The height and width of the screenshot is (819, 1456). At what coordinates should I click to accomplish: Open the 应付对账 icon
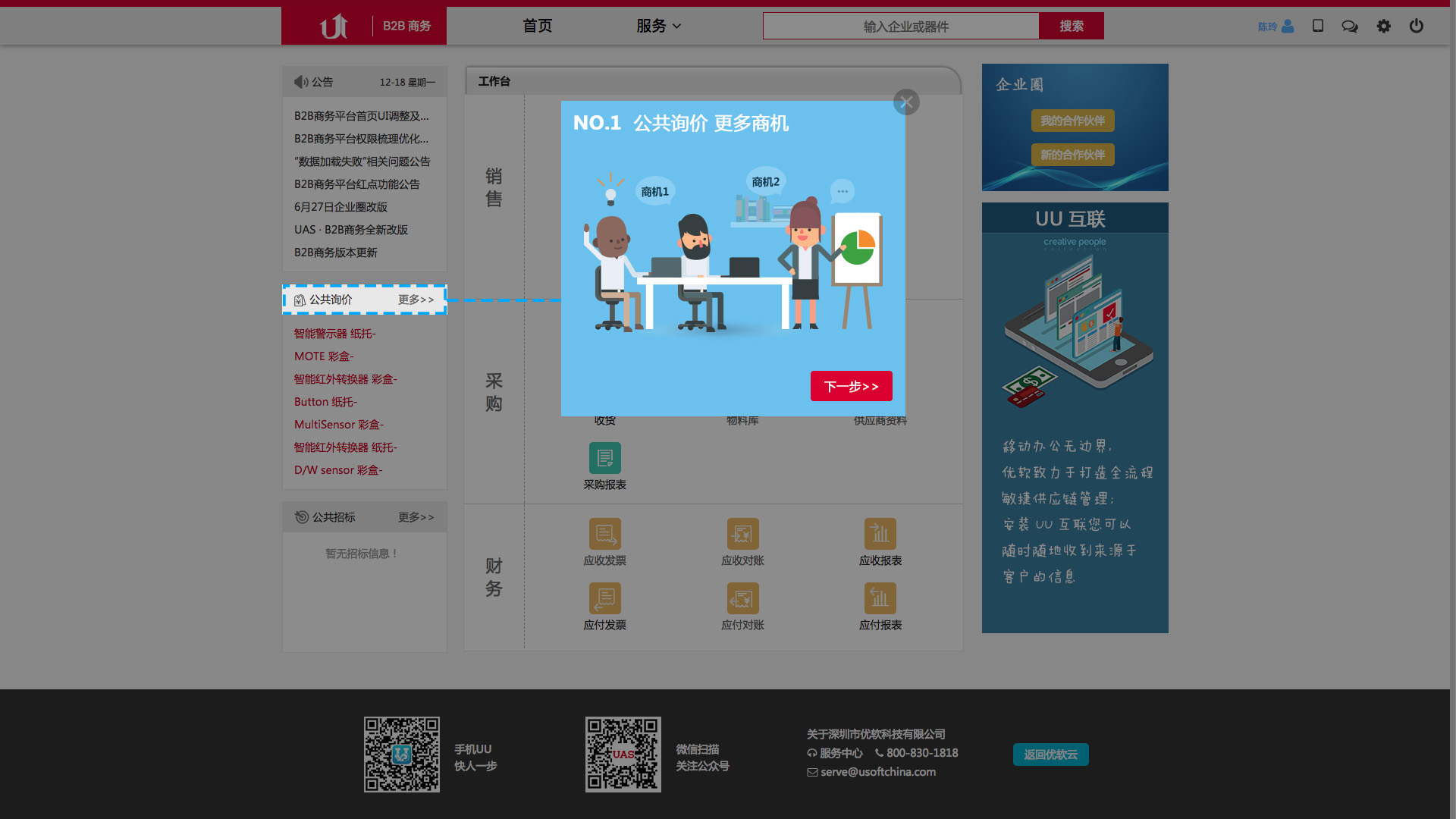[742, 598]
